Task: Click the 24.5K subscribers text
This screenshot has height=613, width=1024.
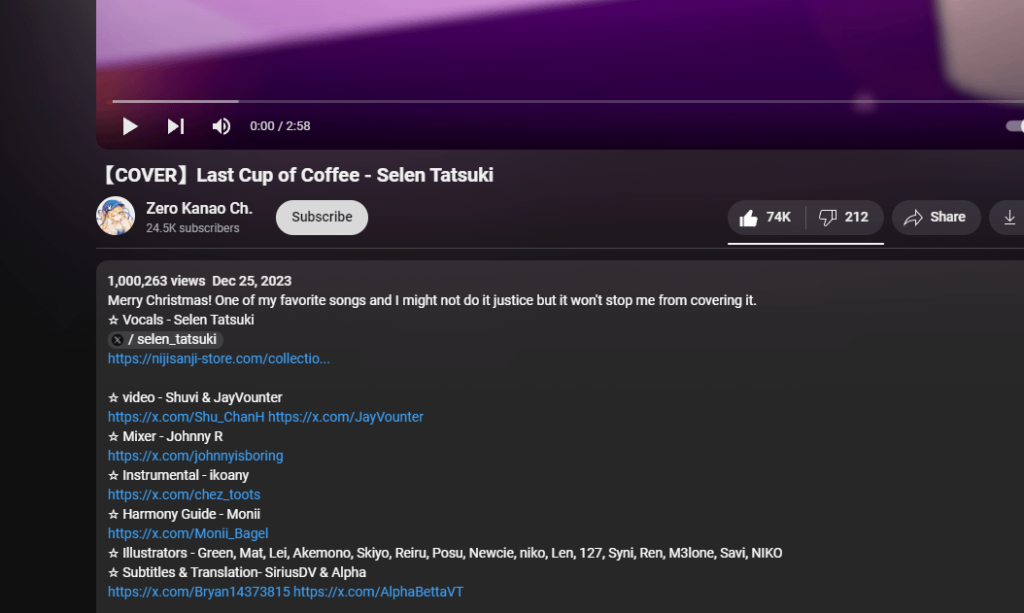Action: (193, 228)
